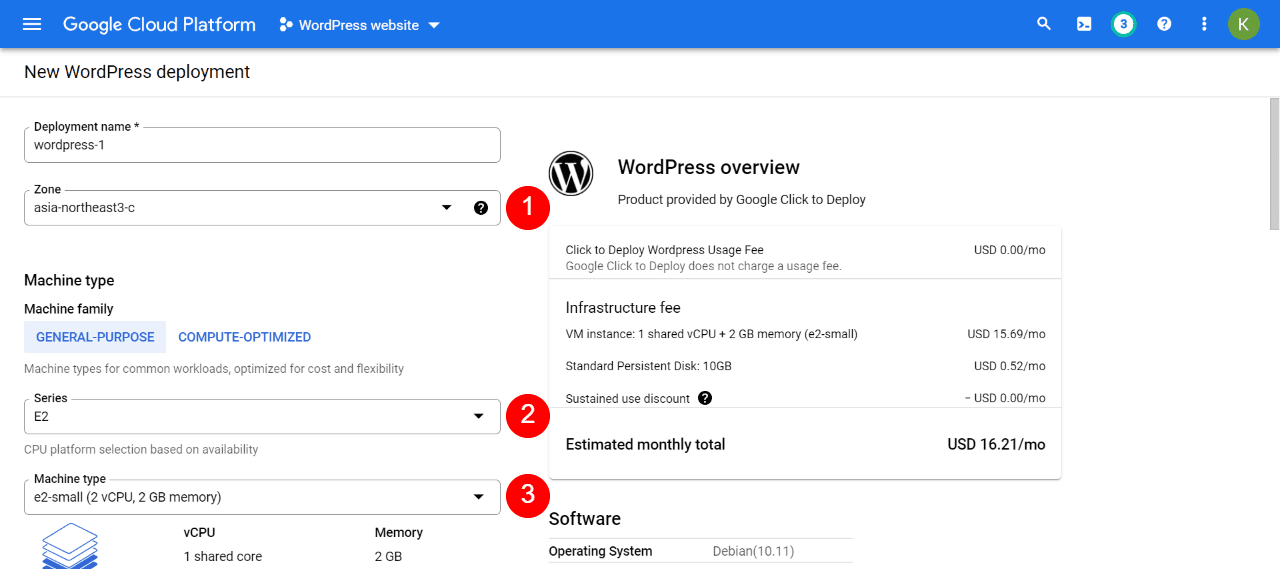Click Google Cloud Platform logo text
This screenshot has width=1280, height=569.
coord(159,24)
